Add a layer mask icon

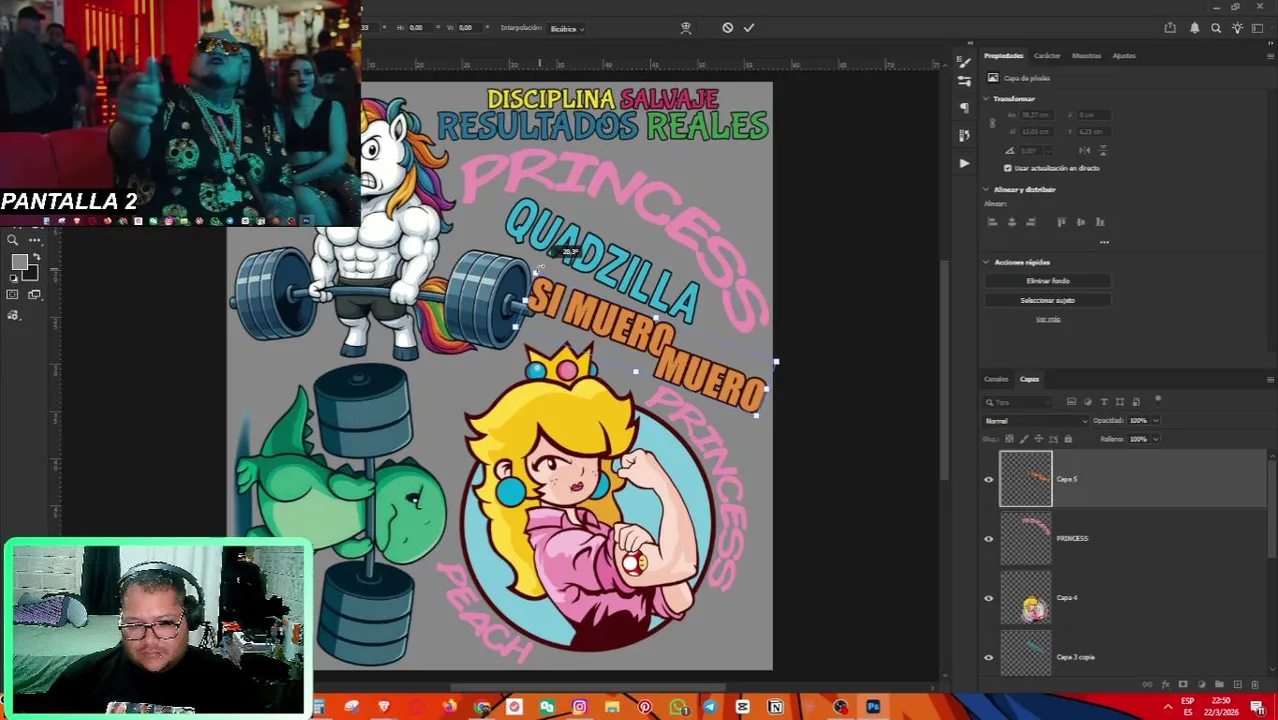1183,685
